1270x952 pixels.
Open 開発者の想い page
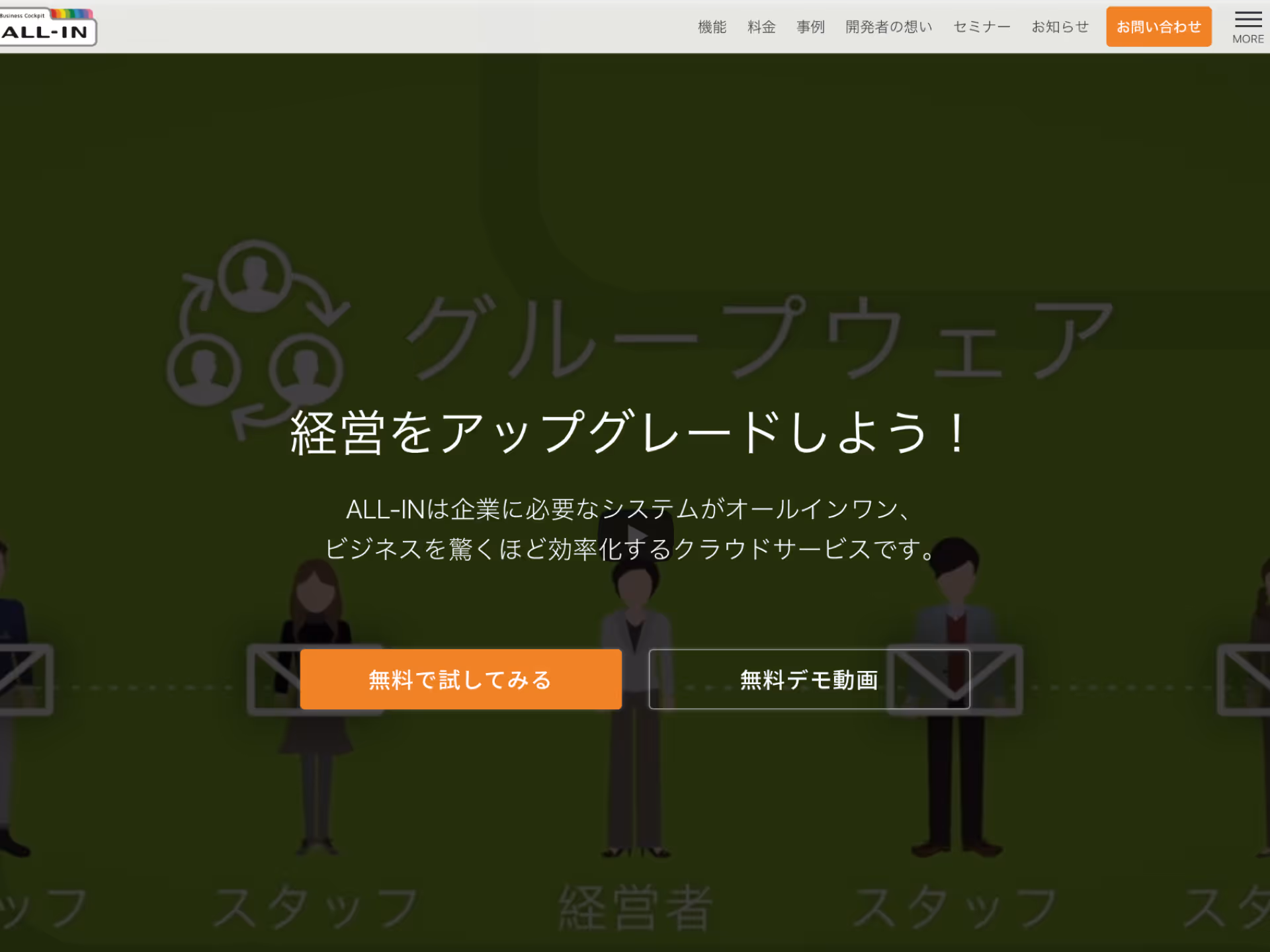889,27
